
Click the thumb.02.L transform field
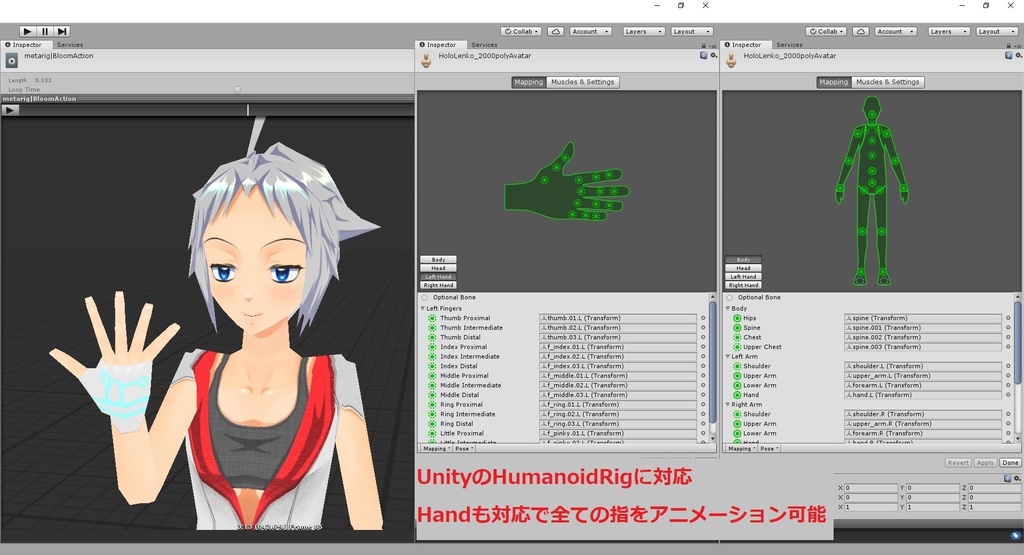(x=618, y=328)
